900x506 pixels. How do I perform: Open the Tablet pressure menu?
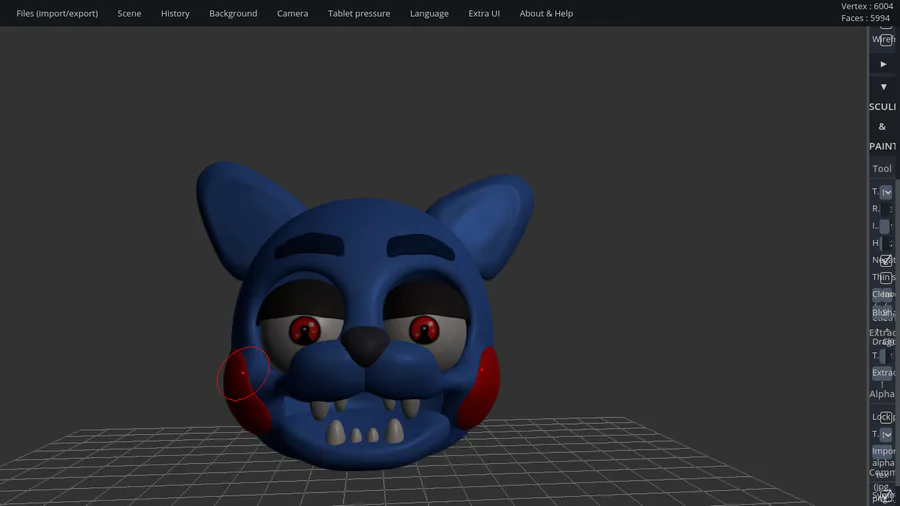point(359,13)
